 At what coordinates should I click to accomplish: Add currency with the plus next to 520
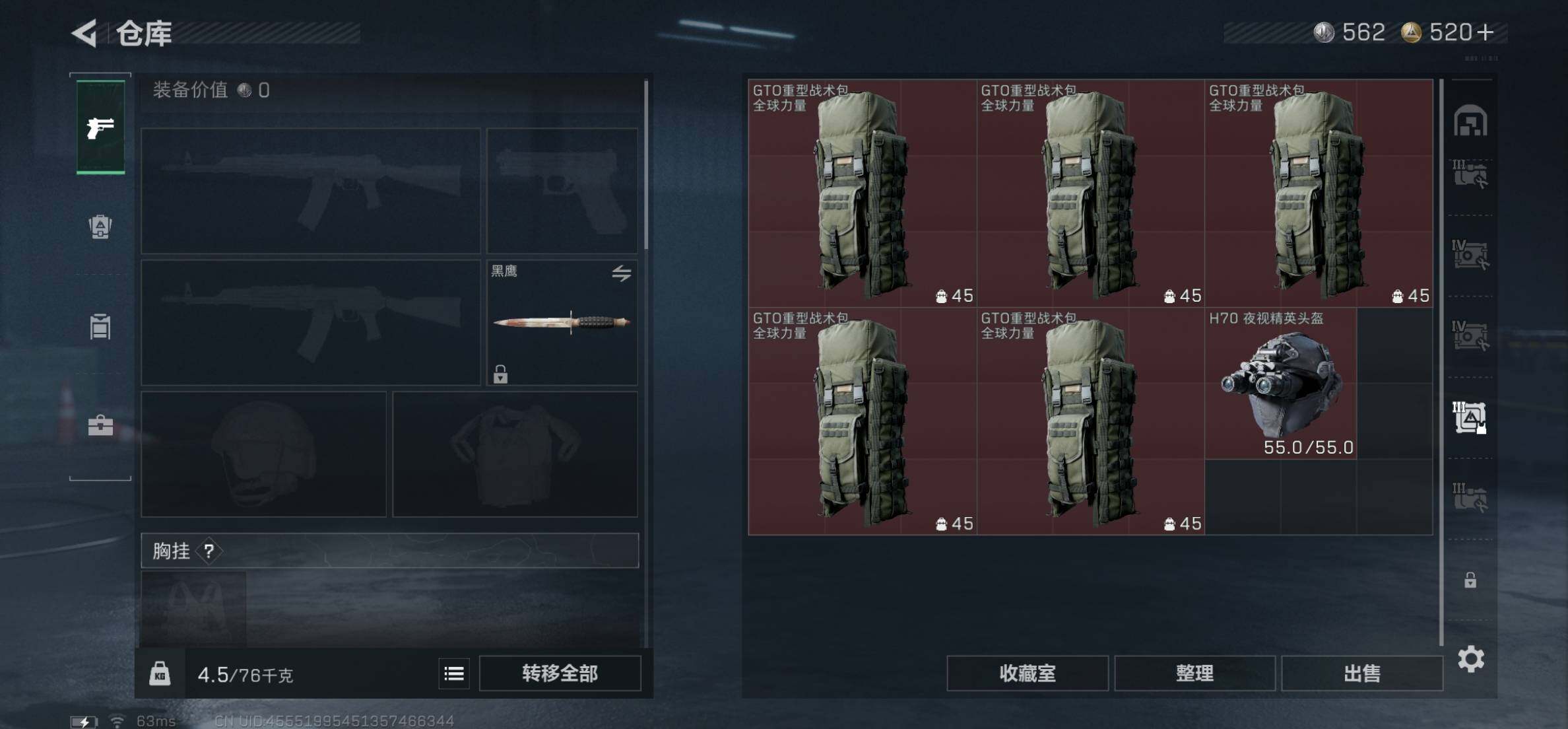1485,32
